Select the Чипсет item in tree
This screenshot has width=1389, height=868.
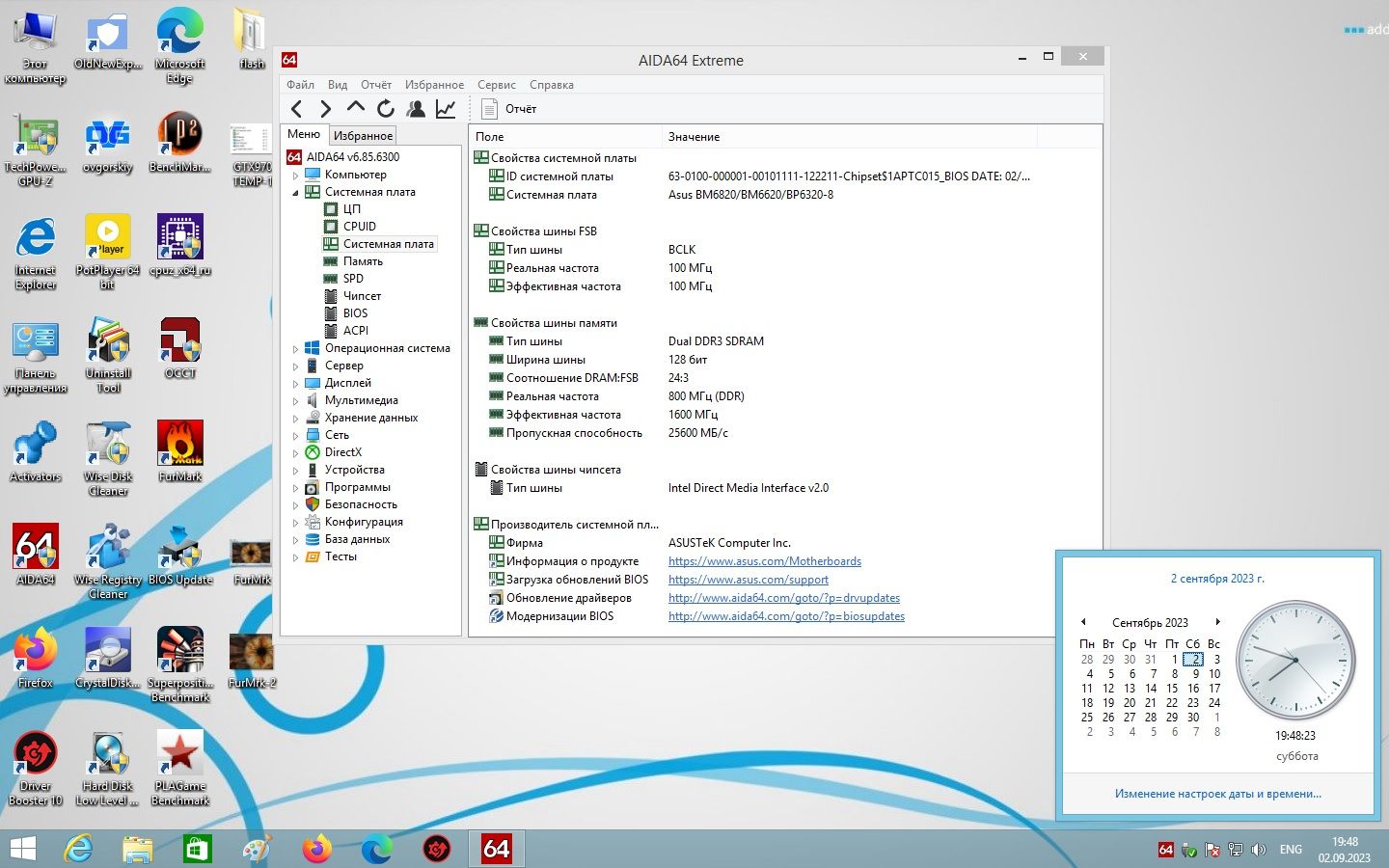tap(362, 296)
